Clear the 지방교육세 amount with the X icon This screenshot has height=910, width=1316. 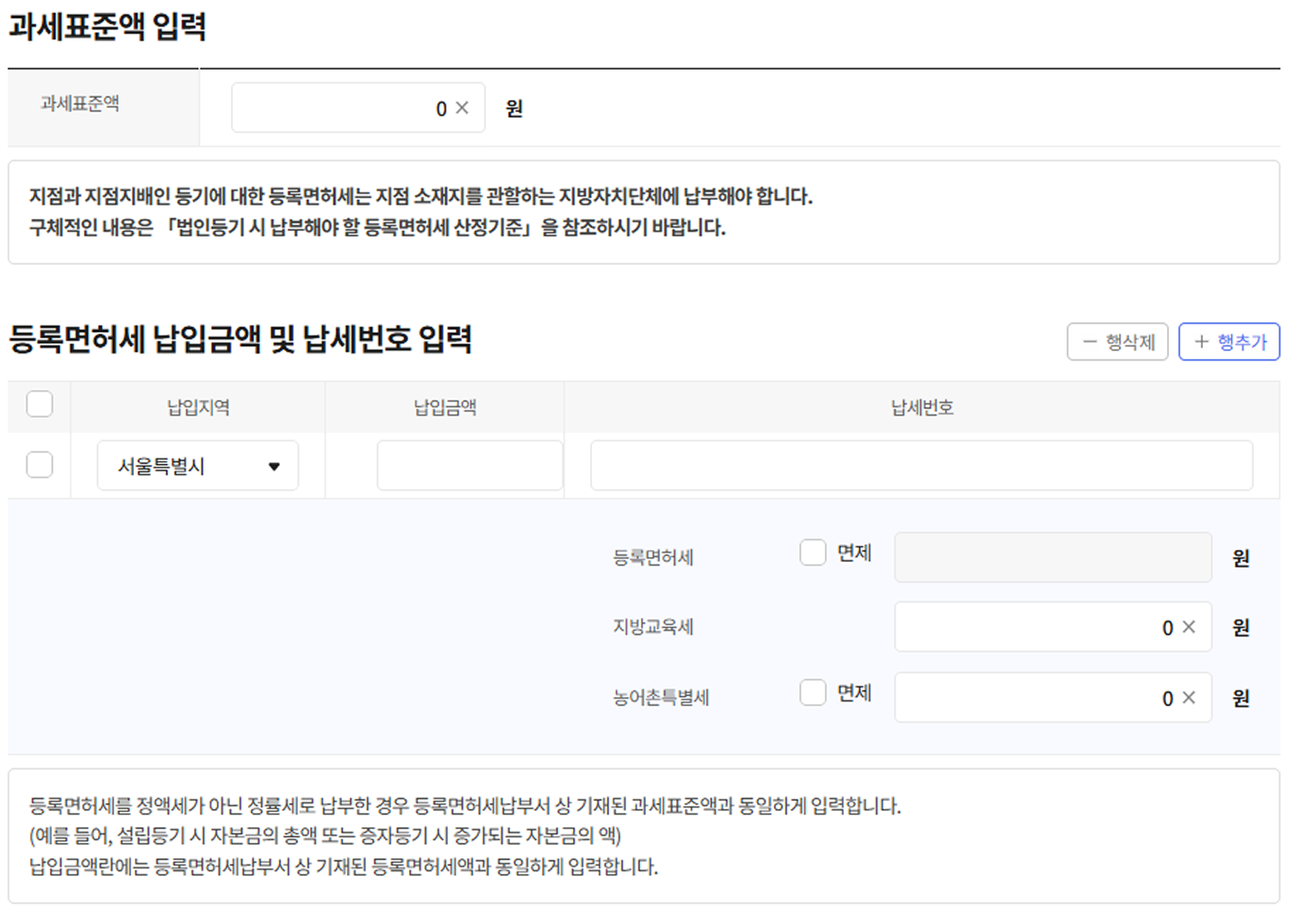[x=1189, y=626]
